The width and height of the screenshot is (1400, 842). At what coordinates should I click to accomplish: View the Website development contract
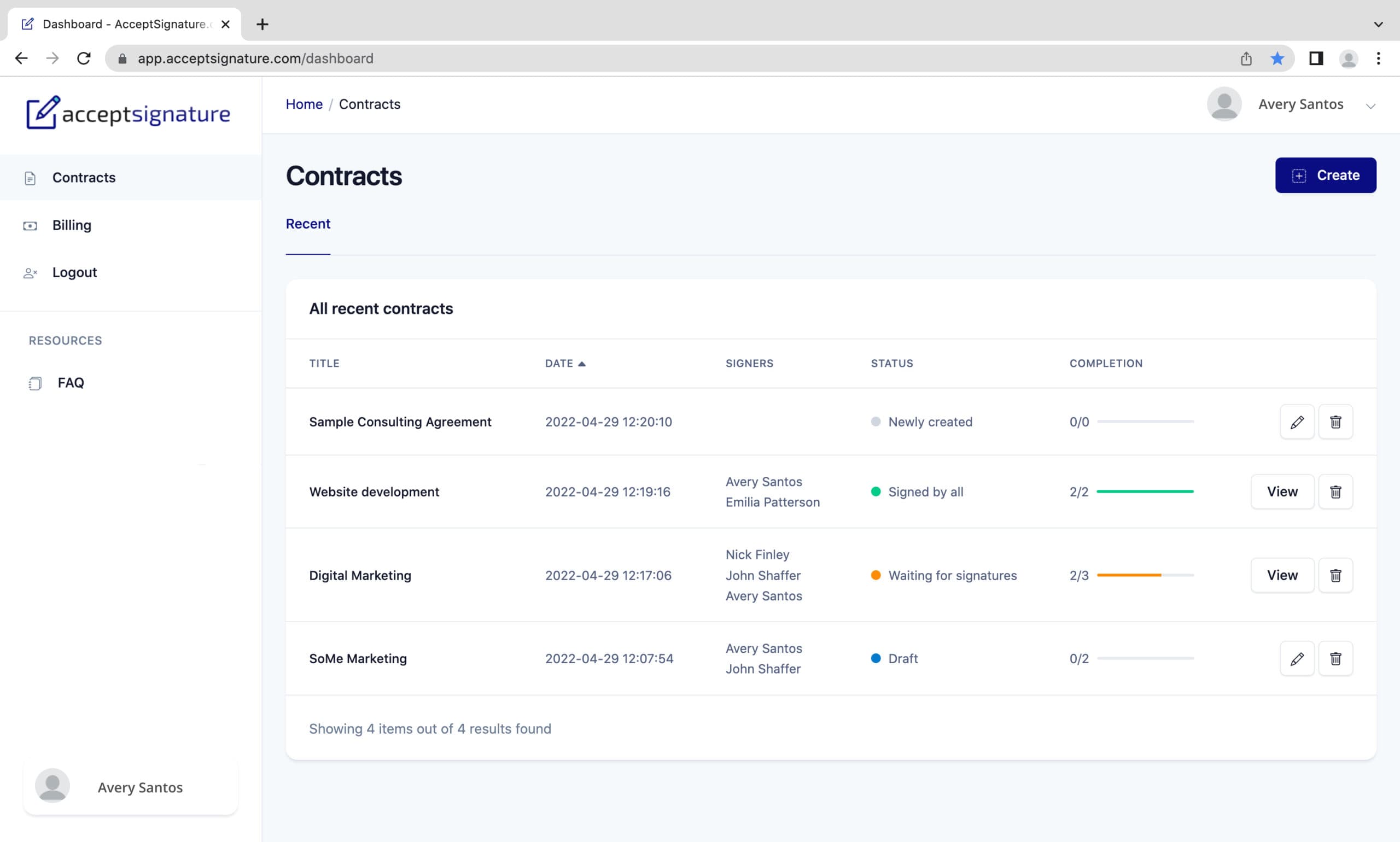point(1282,492)
